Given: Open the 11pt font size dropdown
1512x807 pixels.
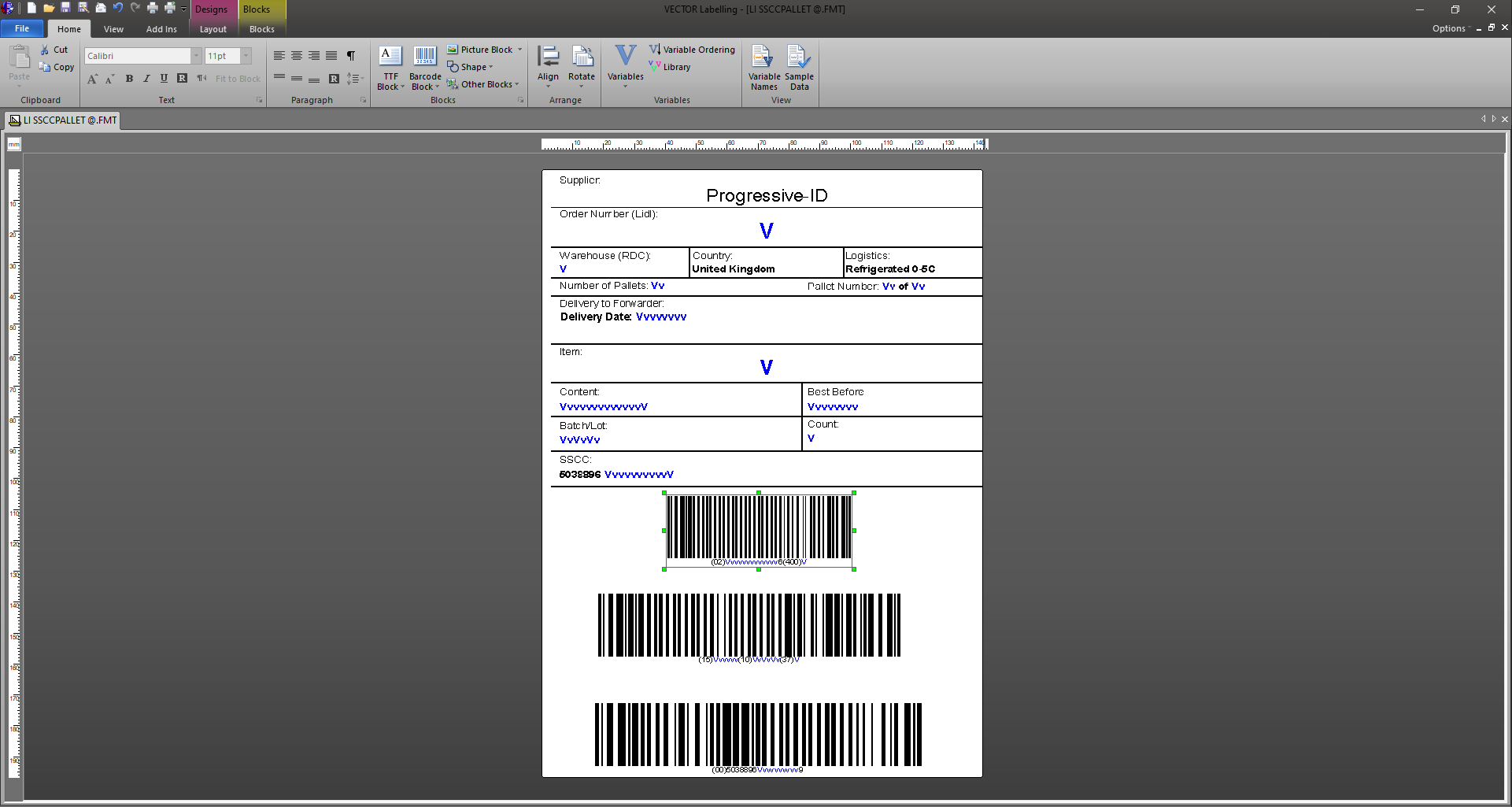Looking at the screenshot, I should [x=246, y=56].
